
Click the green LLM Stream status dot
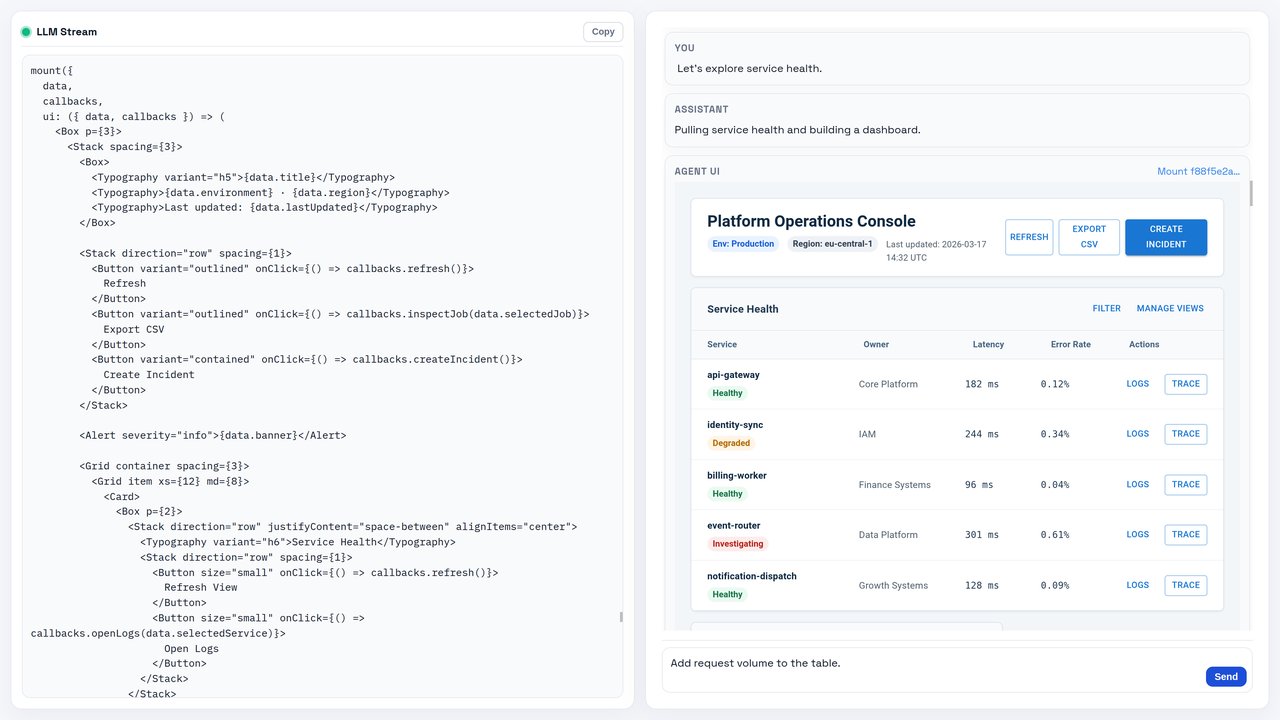click(x=26, y=32)
